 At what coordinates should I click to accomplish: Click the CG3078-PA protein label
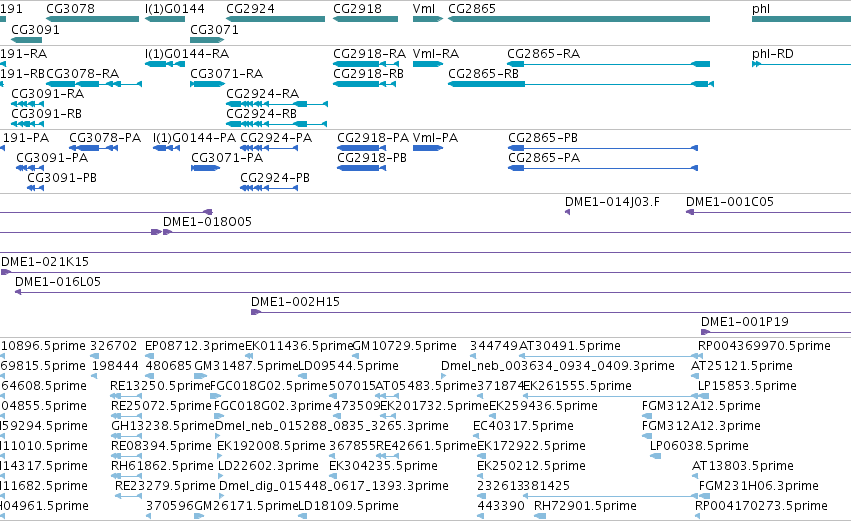click(x=105, y=138)
